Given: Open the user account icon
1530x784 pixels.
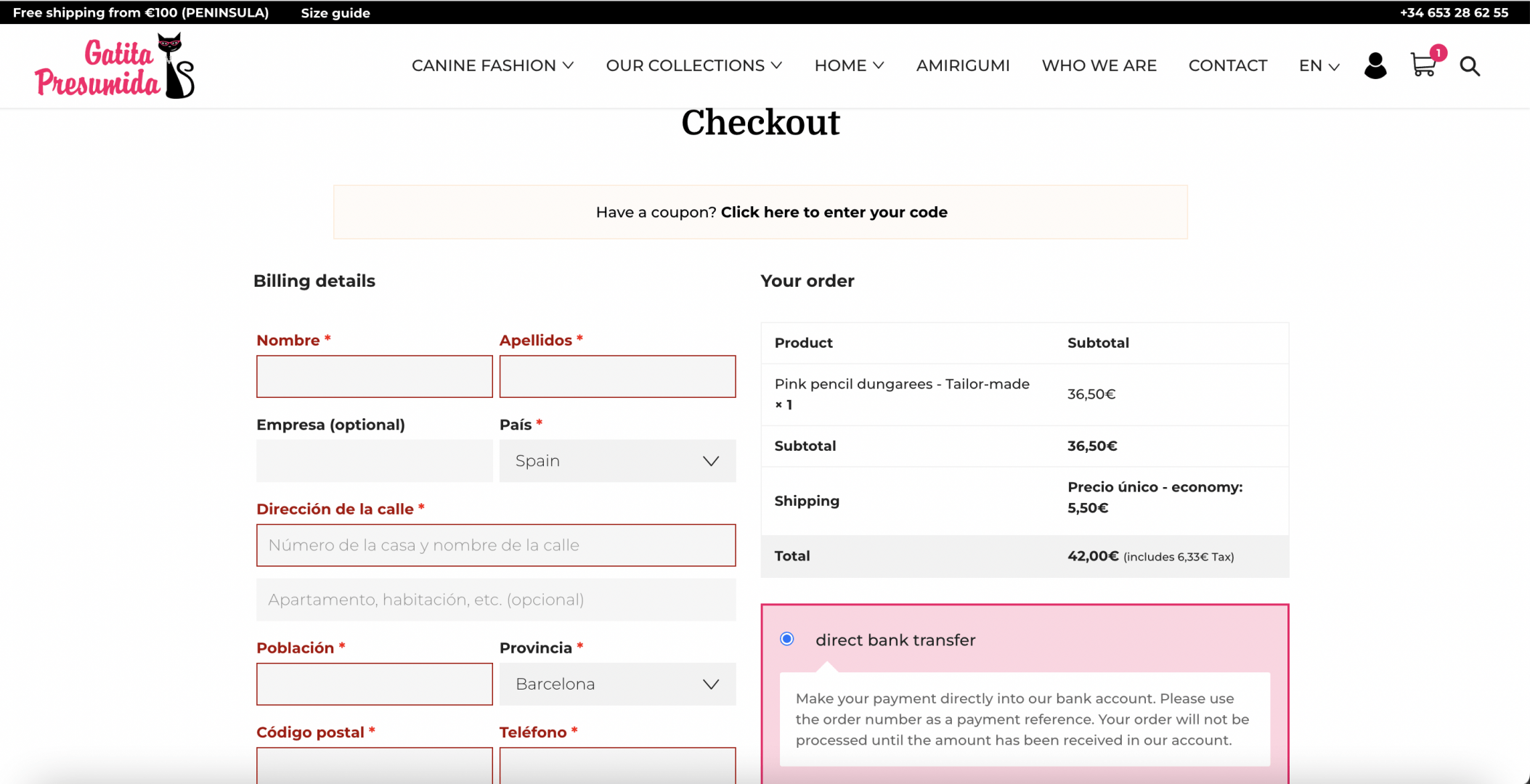Looking at the screenshot, I should [1375, 65].
